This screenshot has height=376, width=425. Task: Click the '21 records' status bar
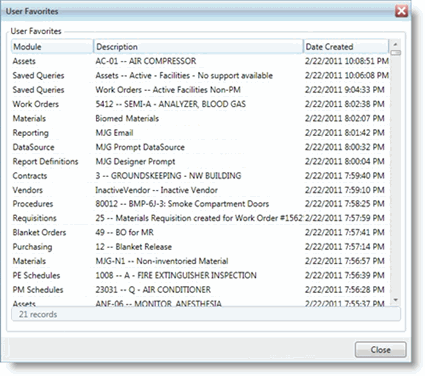tap(206, 314)
